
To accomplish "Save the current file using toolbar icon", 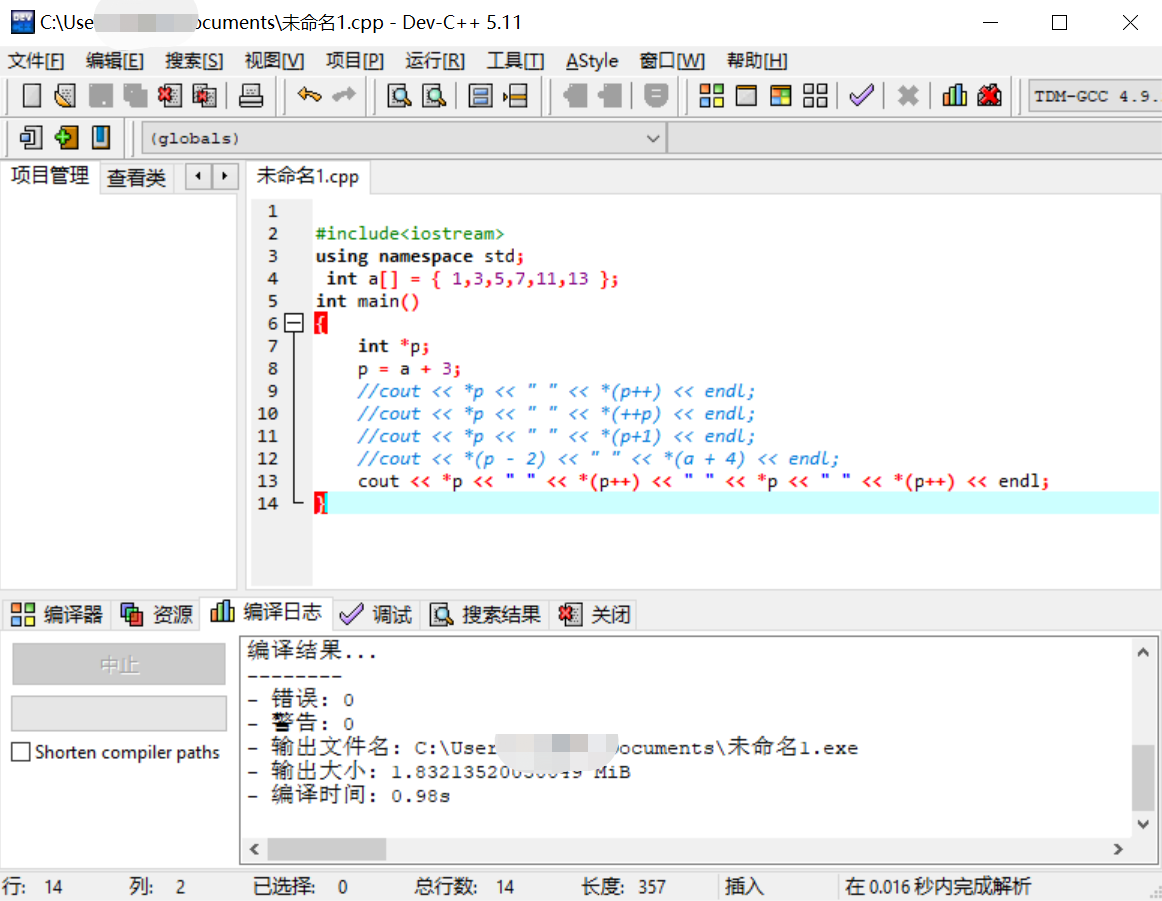I will pyautogui.click(x=100, y=96).
